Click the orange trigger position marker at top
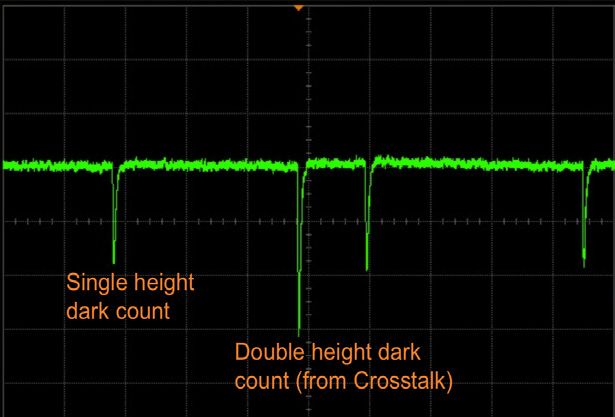This screenshot has height=417, width=615. [x=298, y=7]
